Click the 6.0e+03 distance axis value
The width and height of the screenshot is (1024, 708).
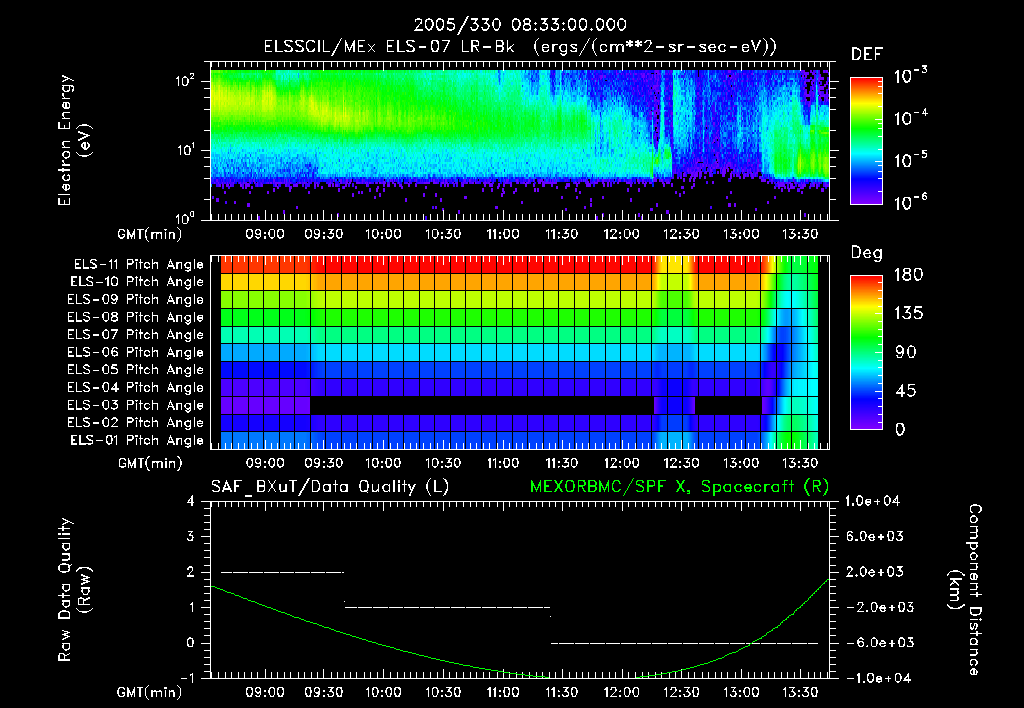point(874,536)
